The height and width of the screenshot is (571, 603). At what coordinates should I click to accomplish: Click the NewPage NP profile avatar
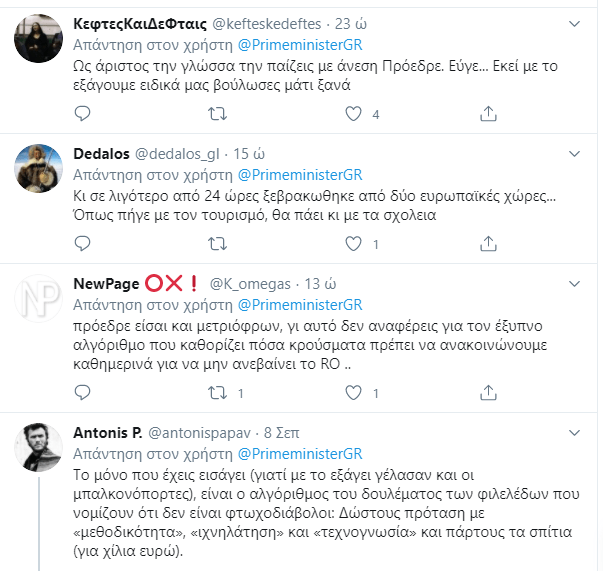pos(40,300)
